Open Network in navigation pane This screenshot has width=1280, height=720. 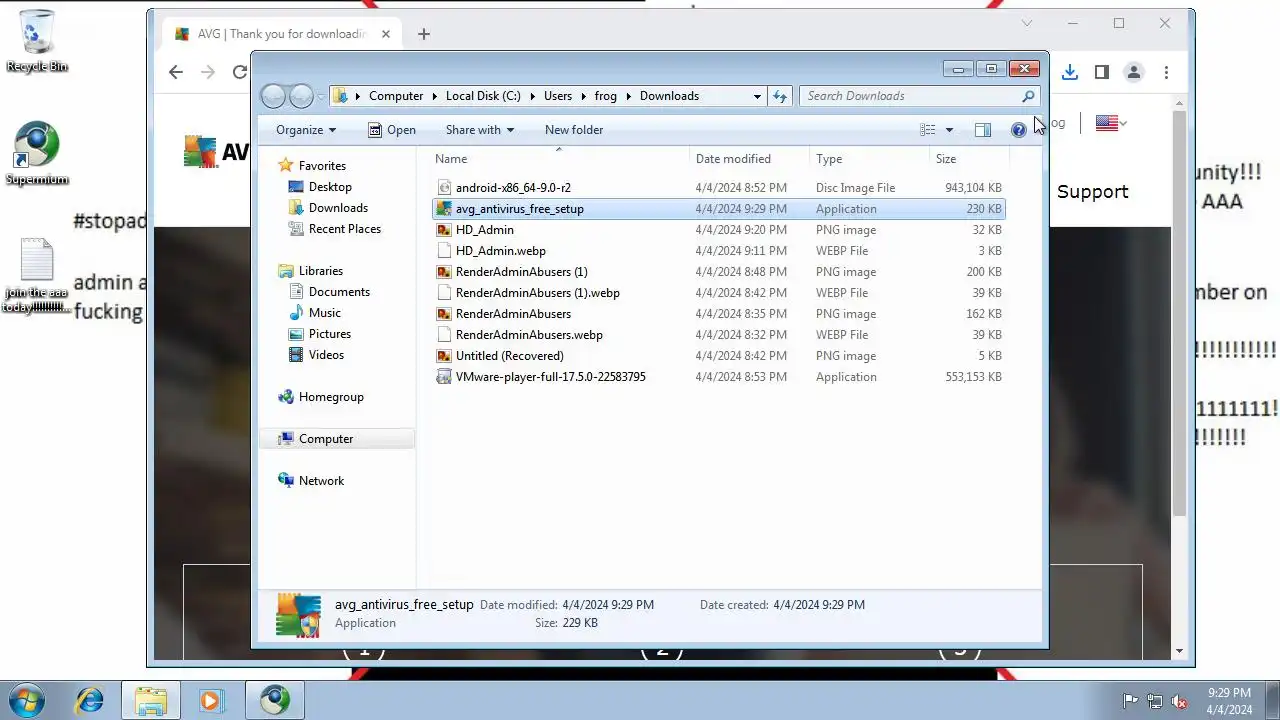point(320,481)
